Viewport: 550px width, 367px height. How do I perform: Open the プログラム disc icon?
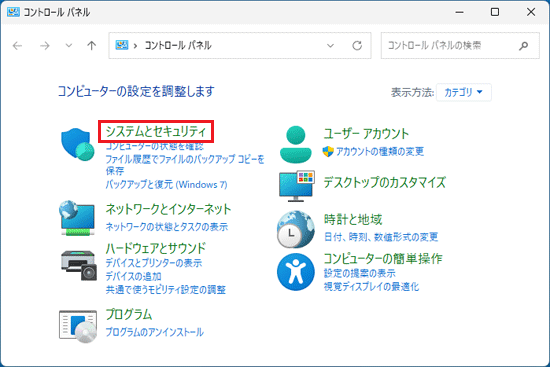pyautogui.click(x=78, y=326)
